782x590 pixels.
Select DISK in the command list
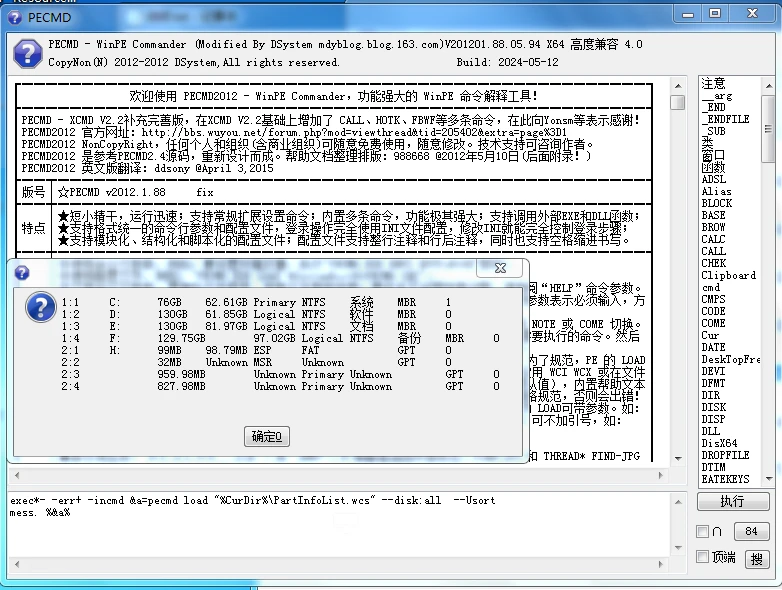click(714, 407)
